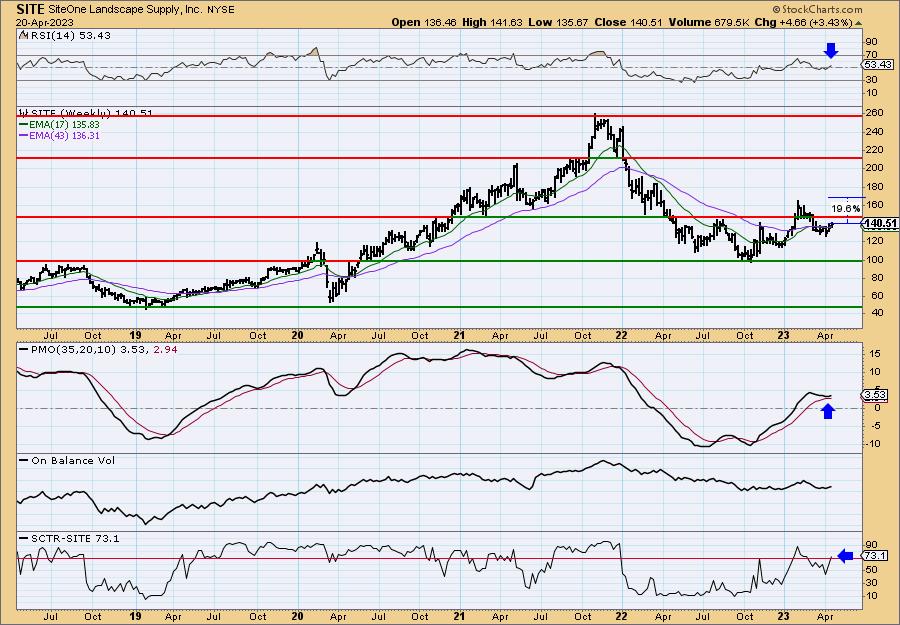Image resolution: width=900 pixels, height=625 pixels.
Task: Click the purple EMA(43) legend line swatch
Action: (x=24, y=136)
